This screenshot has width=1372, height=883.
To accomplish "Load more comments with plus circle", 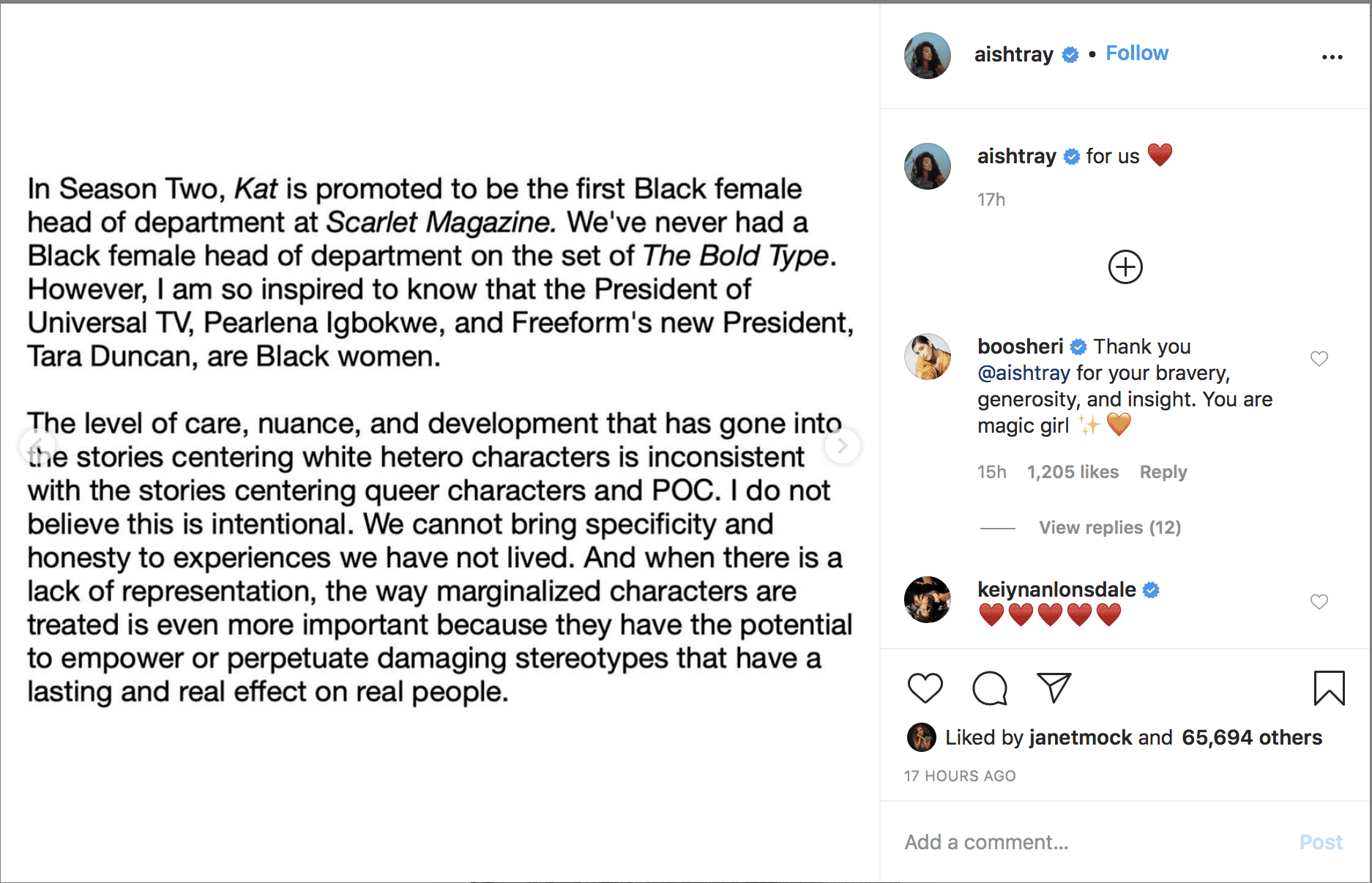I will click(x=1125, y=267).
